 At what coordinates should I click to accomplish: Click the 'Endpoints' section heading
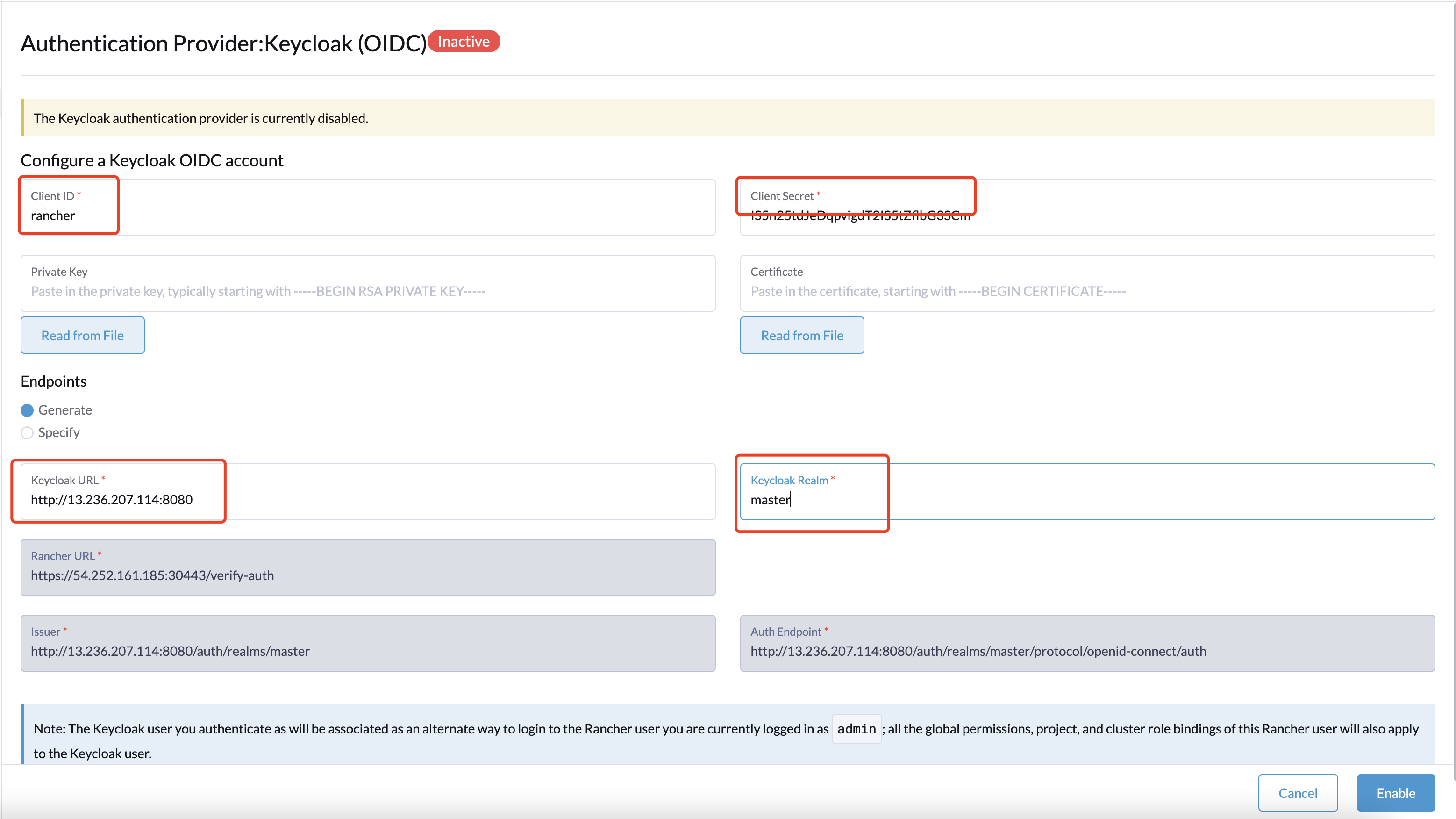pyautogui.click(x=54, y=381)
